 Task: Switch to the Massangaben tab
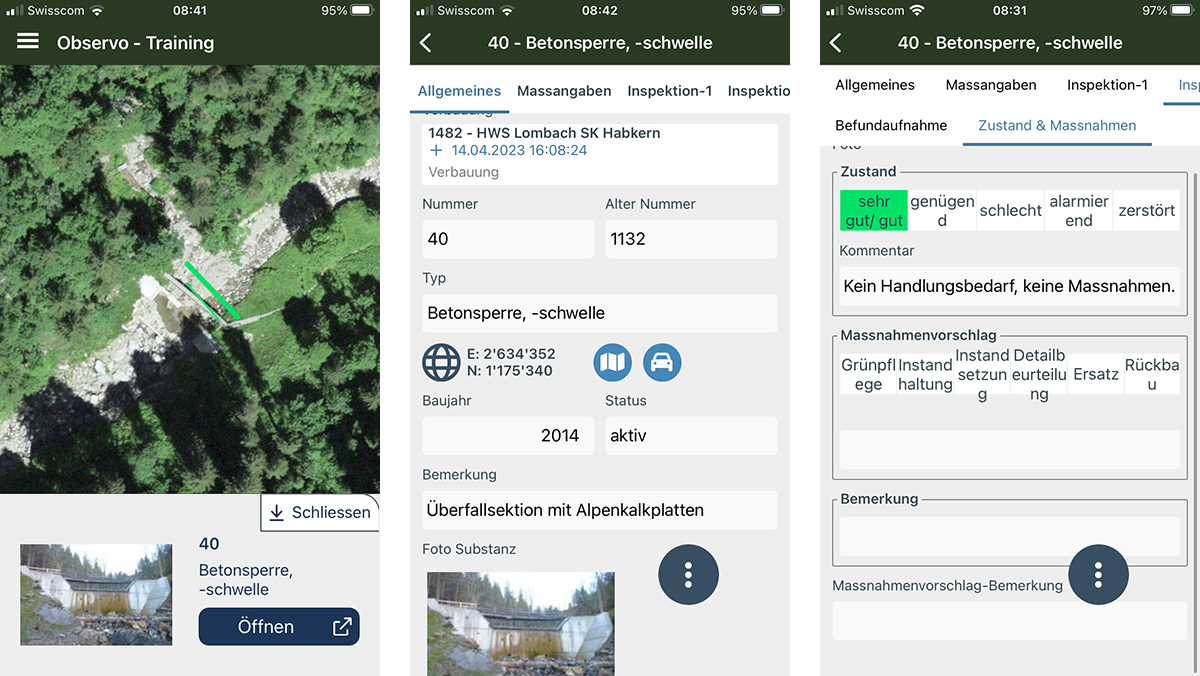(564, 91)
